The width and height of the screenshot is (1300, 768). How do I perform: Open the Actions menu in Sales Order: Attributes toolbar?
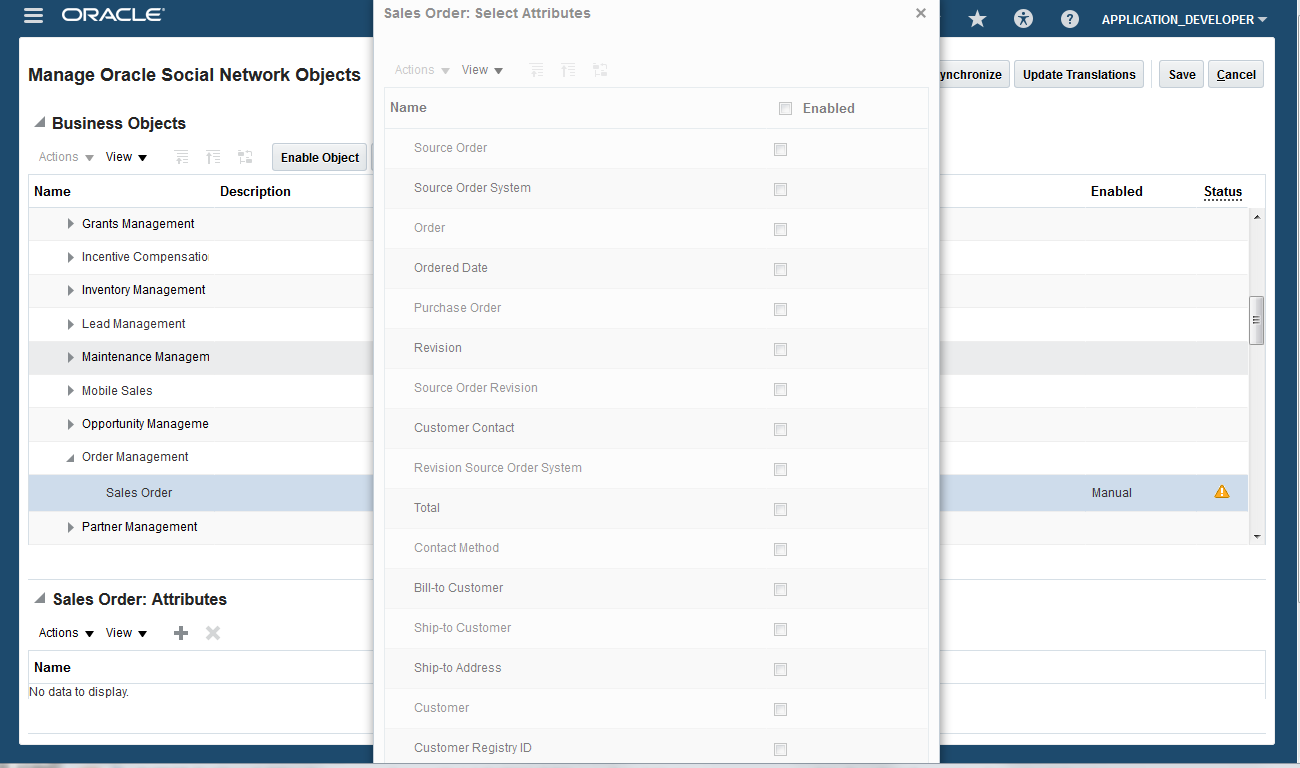click(x=66, y=633)
